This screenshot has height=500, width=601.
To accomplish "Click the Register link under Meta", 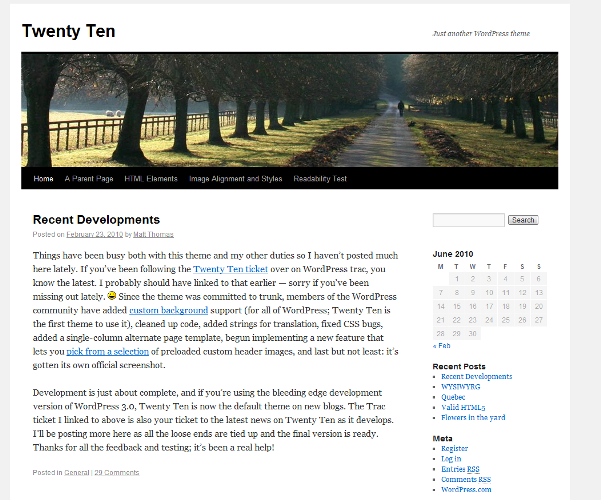I will coord(455,449).
